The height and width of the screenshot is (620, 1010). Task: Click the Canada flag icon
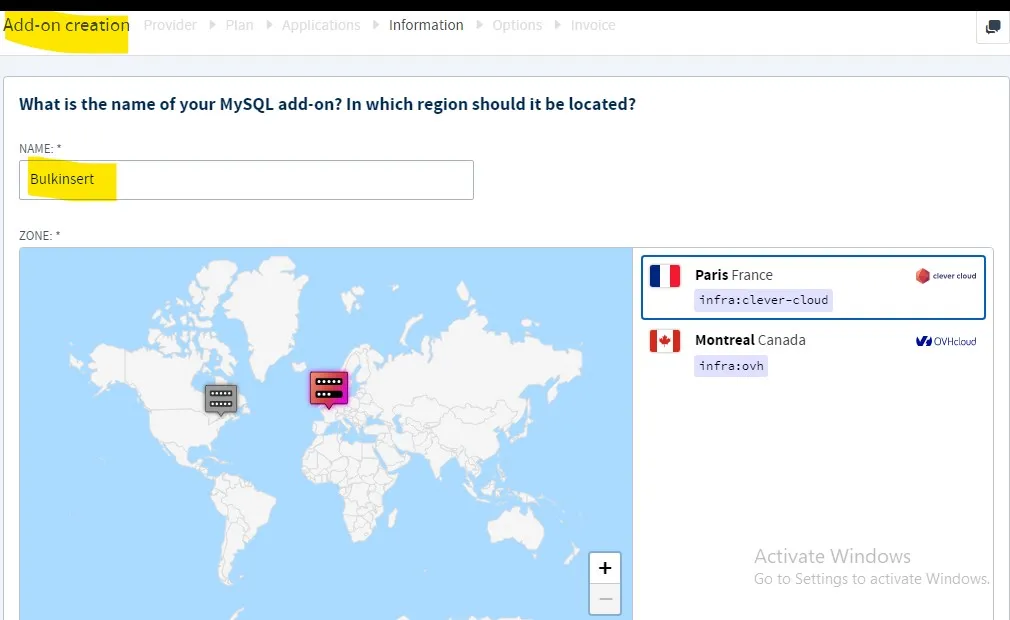point(665,341)
